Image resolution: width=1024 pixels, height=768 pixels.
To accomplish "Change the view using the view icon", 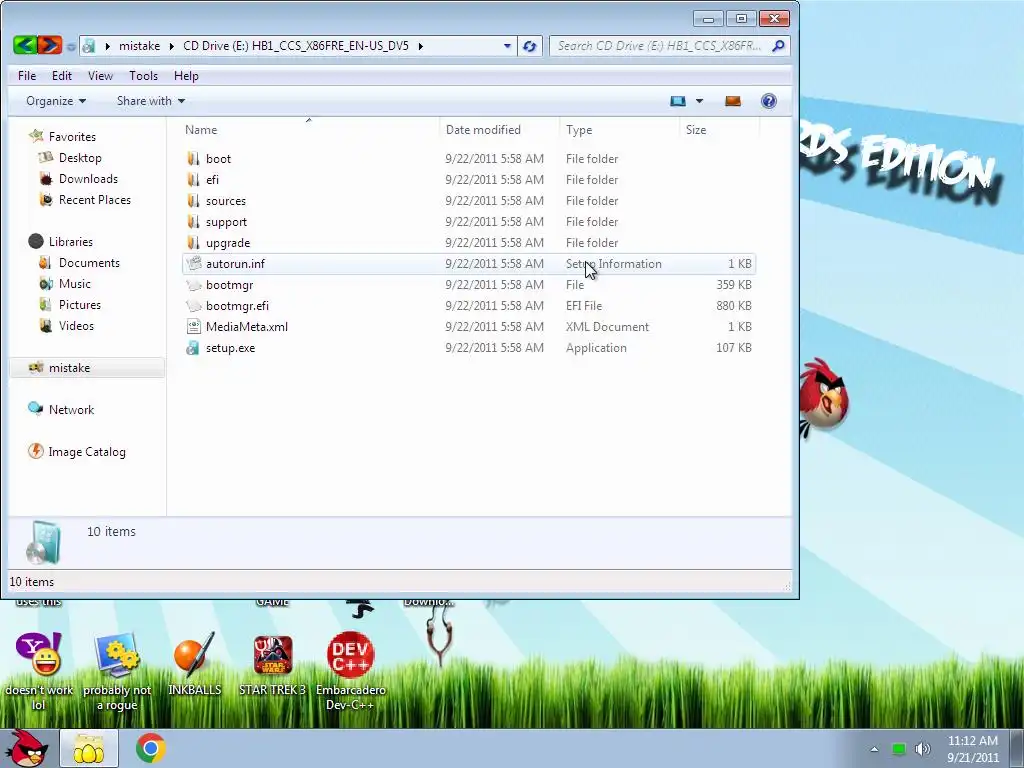I will (x=678, y=101).
